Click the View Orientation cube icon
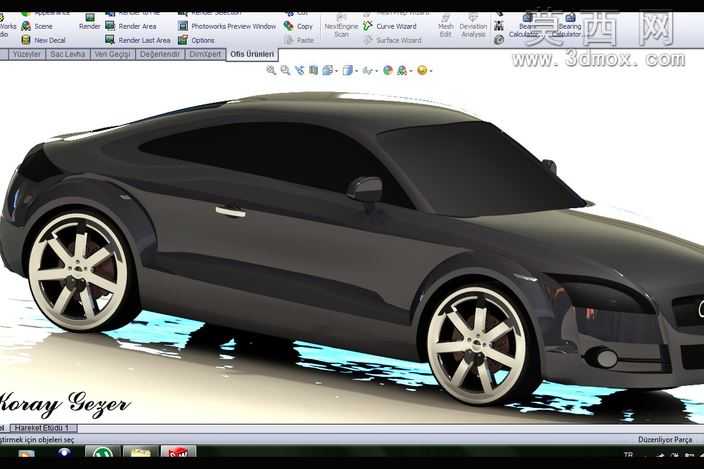The image size is (704, 469). click(328, 70)
